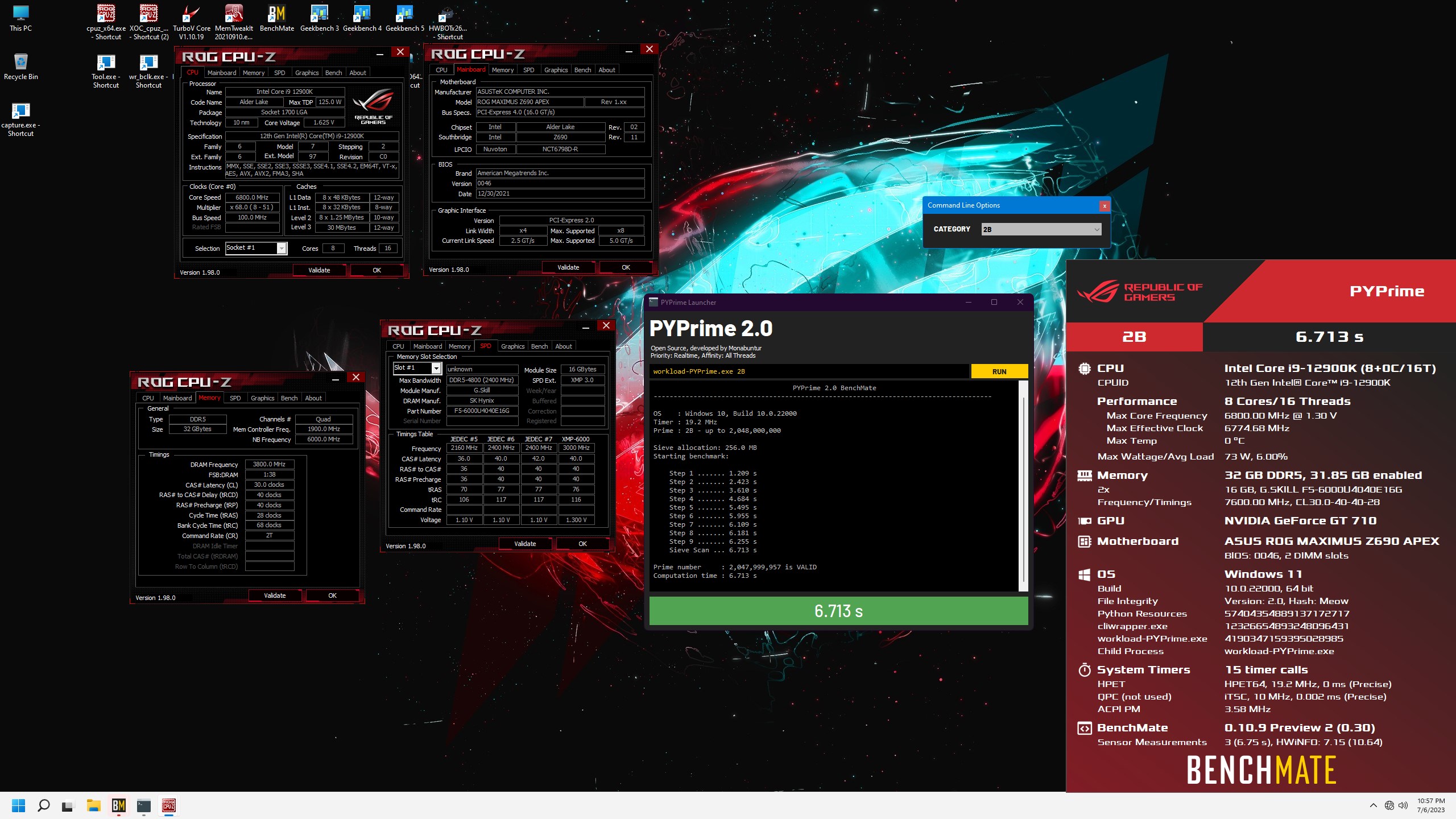1456x819 pixels.
Task: Click taskbar clock 10:57 PM
Action: (1431, 805)
